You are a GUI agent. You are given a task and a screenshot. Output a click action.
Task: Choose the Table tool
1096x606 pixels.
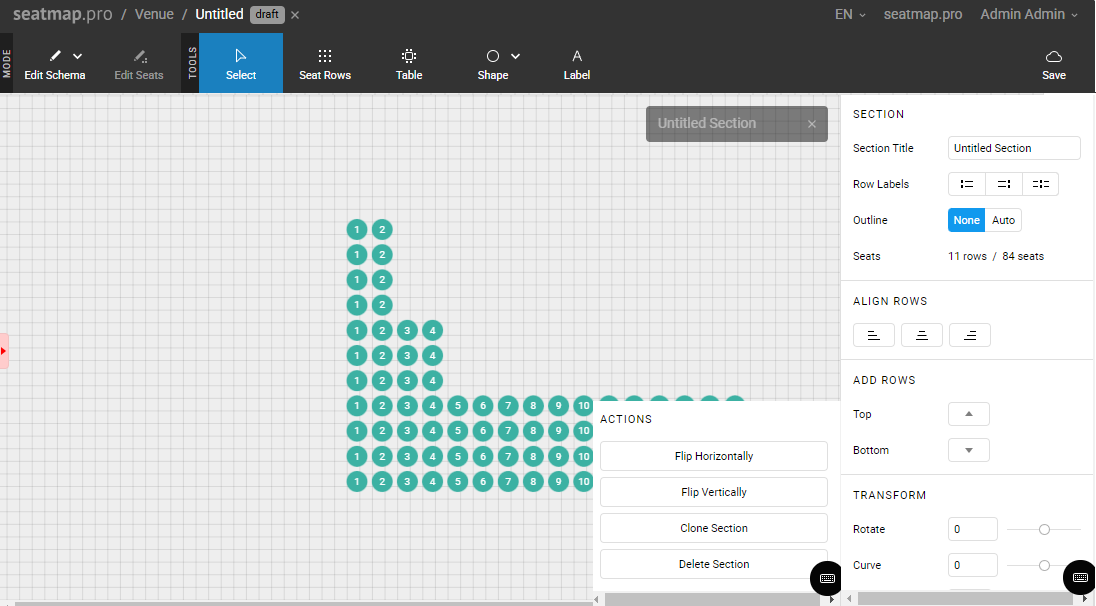409,64
